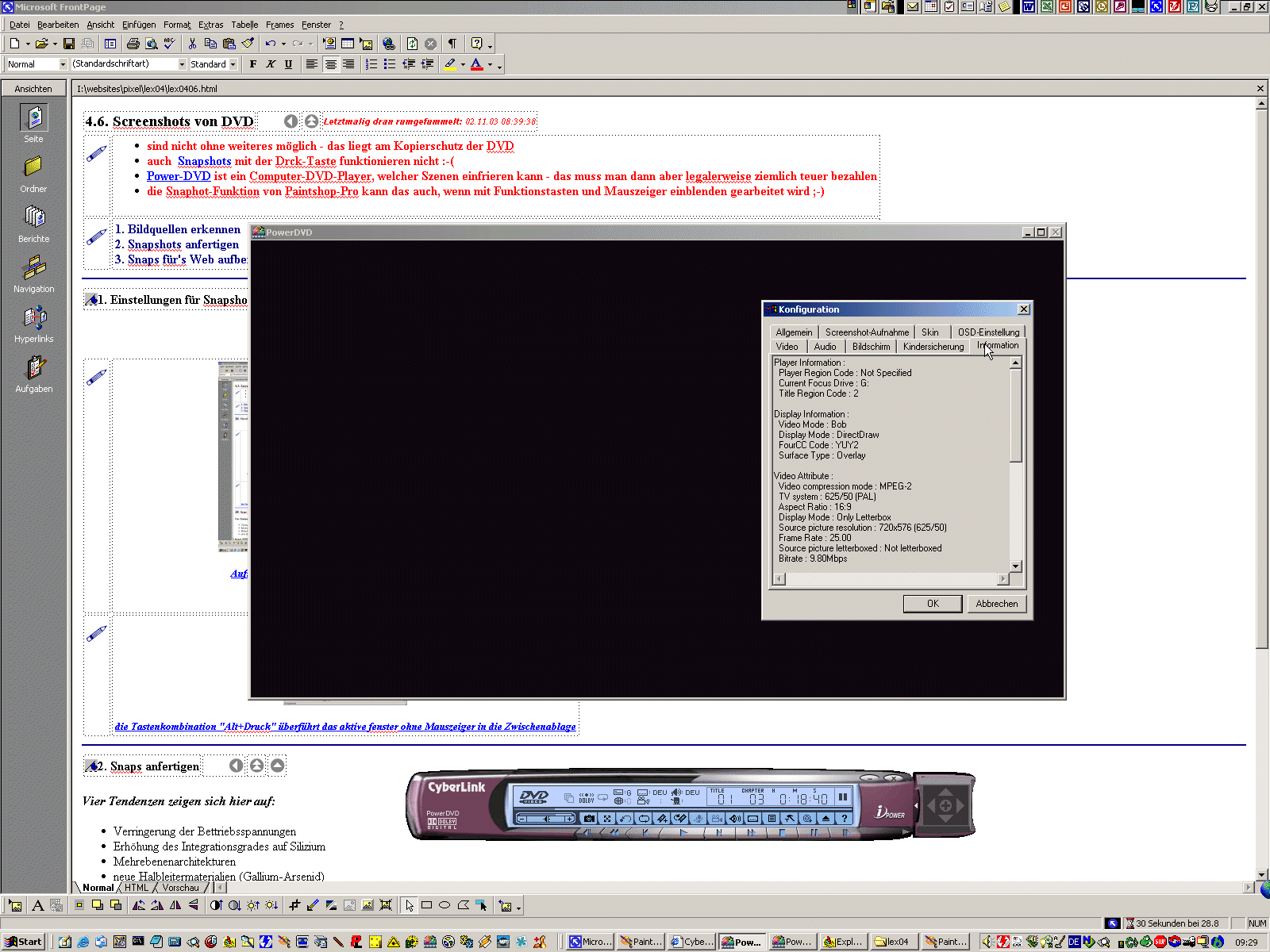Pause playback on PowerDVD display
This screenshot has height=952, width=1270.
click(x=843, y=797)
